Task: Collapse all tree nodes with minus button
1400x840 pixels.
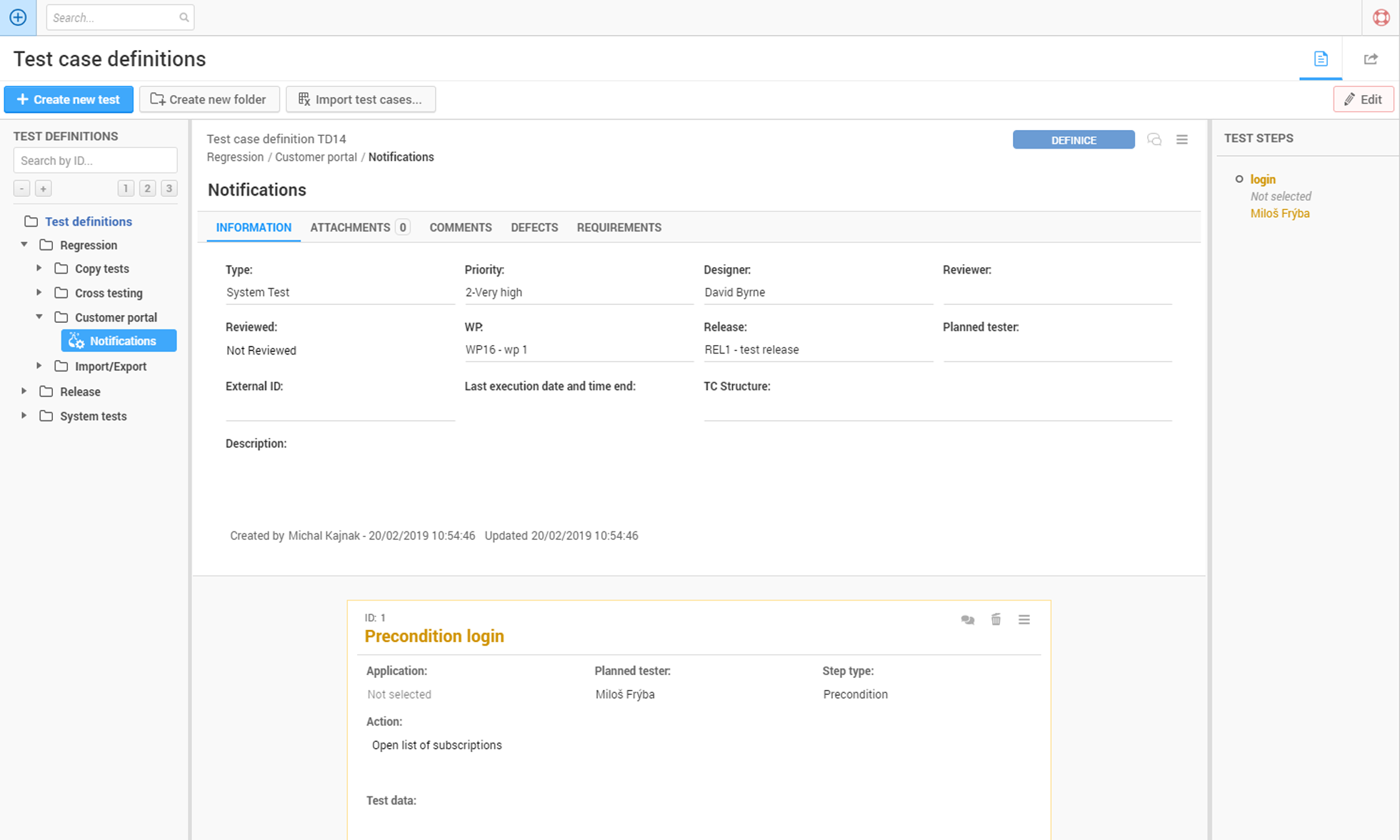Action: 22,189
